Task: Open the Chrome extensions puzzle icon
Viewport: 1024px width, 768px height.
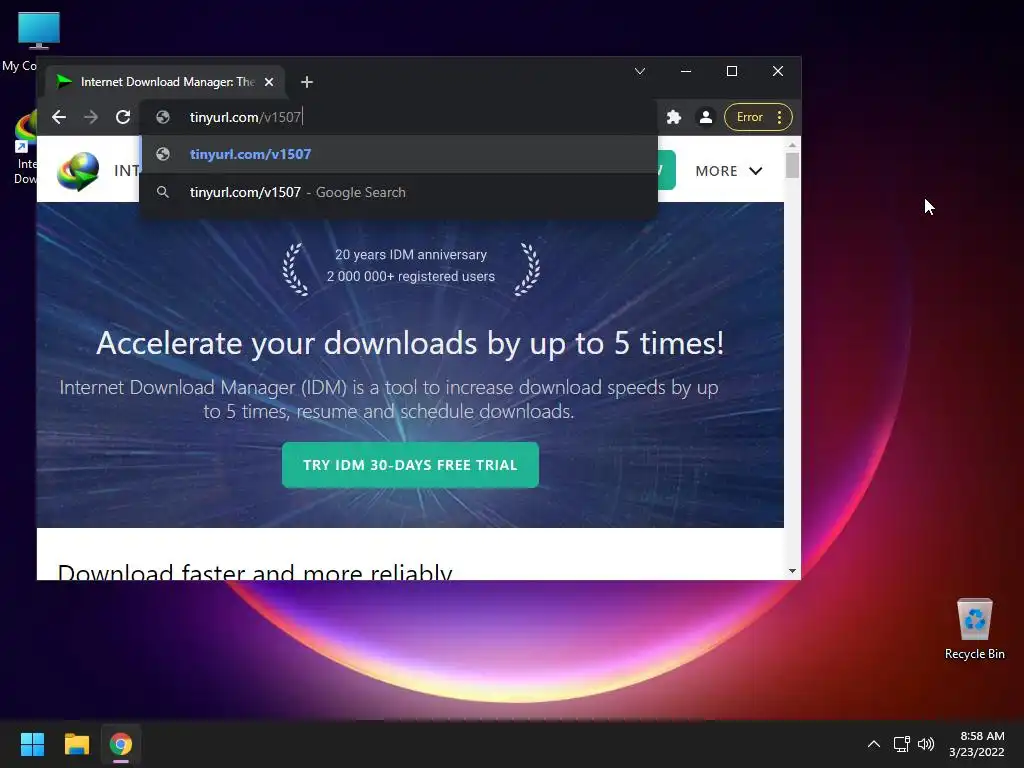Action: (673, 117)
